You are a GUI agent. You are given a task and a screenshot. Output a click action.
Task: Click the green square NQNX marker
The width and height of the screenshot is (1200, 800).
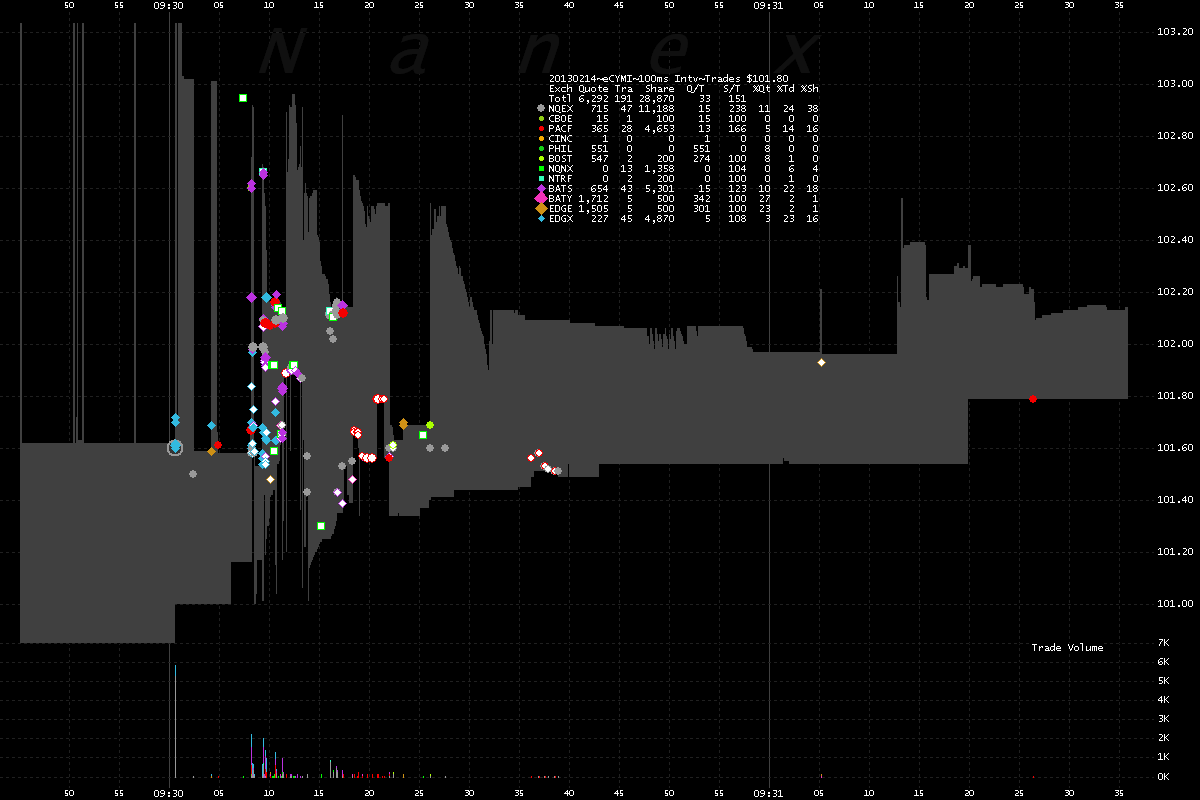tap(541, 168)
